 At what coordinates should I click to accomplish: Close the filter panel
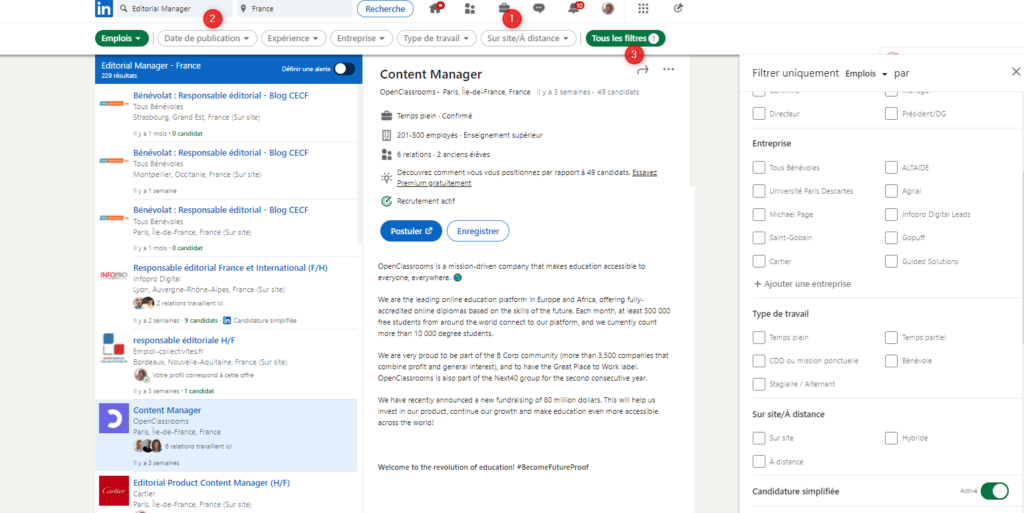(x=1016, y=72)
